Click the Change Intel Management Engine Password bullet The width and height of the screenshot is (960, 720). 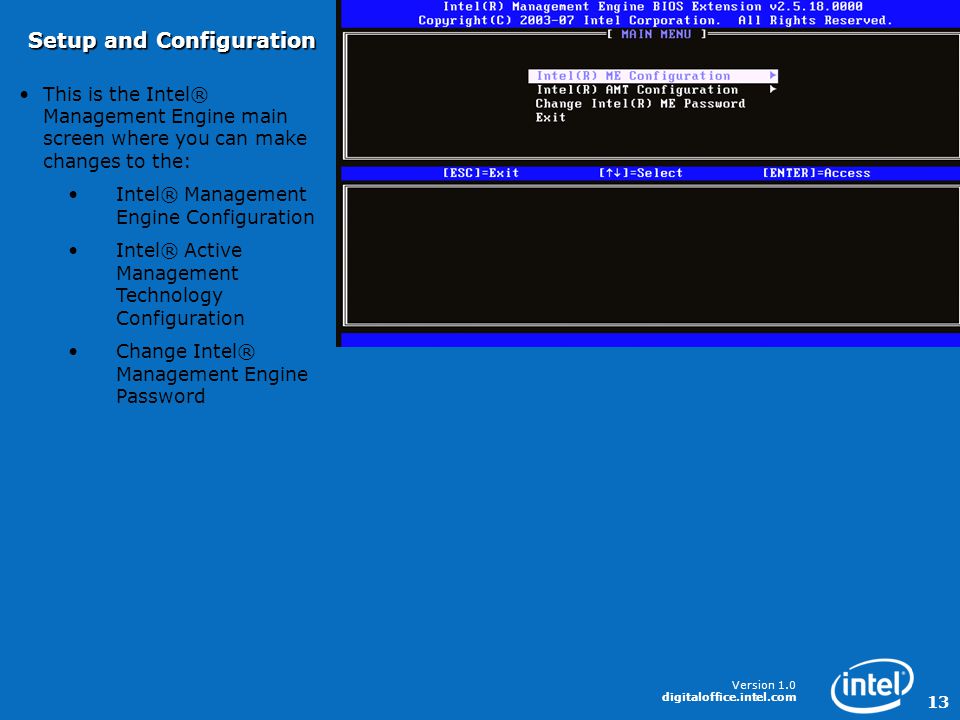(212, 373)
